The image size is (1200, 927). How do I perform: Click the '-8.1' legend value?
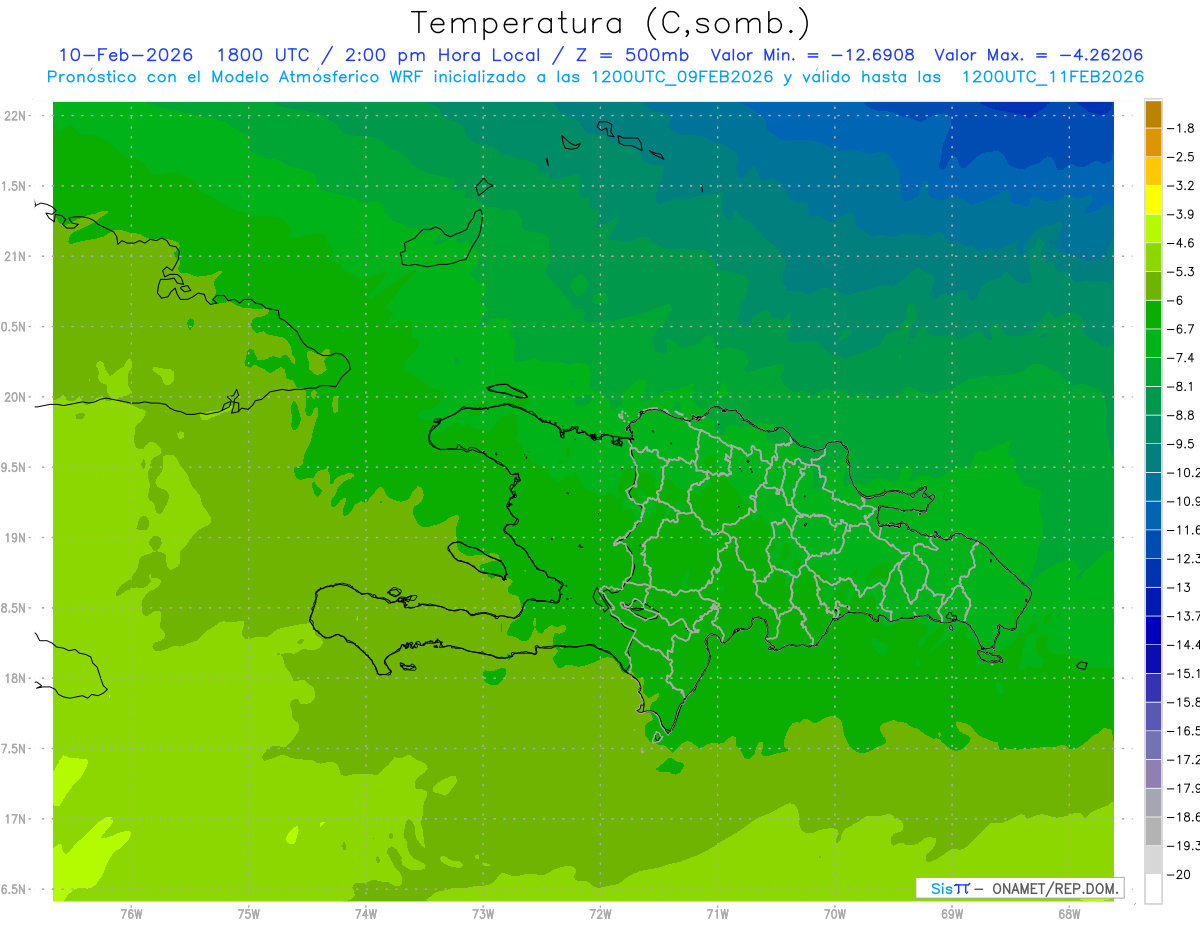point(1182,386)
